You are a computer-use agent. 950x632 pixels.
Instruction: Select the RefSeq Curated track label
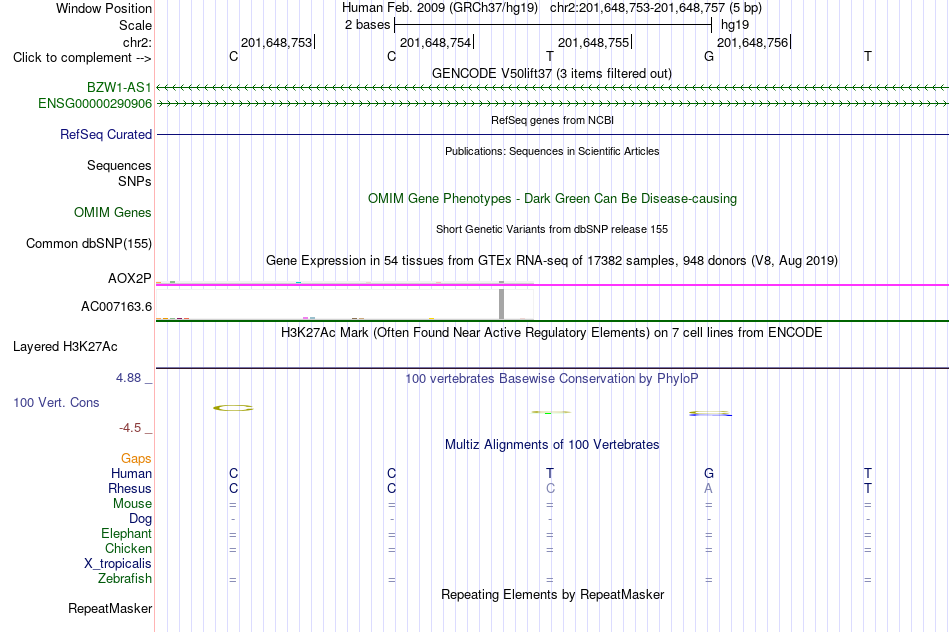[105, 135]
